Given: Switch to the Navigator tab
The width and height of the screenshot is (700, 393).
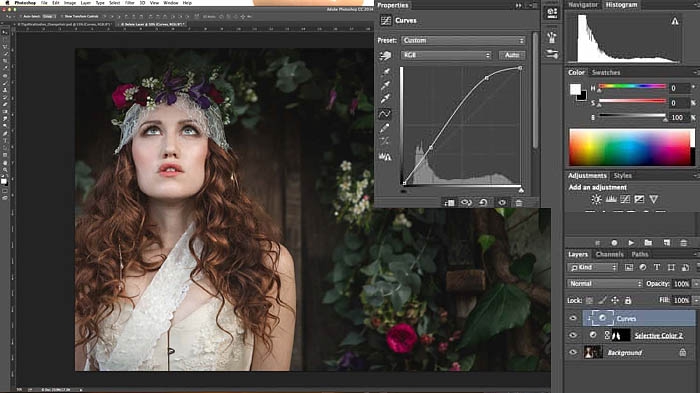Looking at the screenshot, I should click(x=583, y=4).
